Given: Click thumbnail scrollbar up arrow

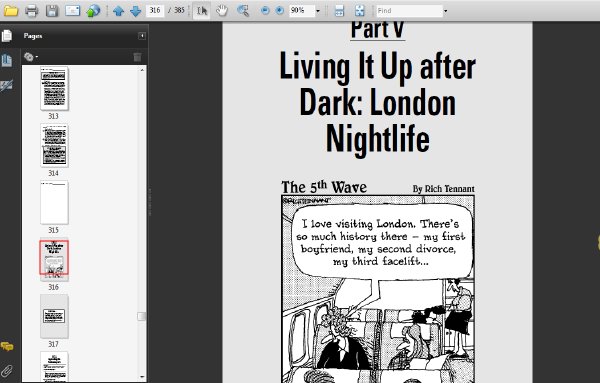Looking at the screenshot, I should coord(142,70).
